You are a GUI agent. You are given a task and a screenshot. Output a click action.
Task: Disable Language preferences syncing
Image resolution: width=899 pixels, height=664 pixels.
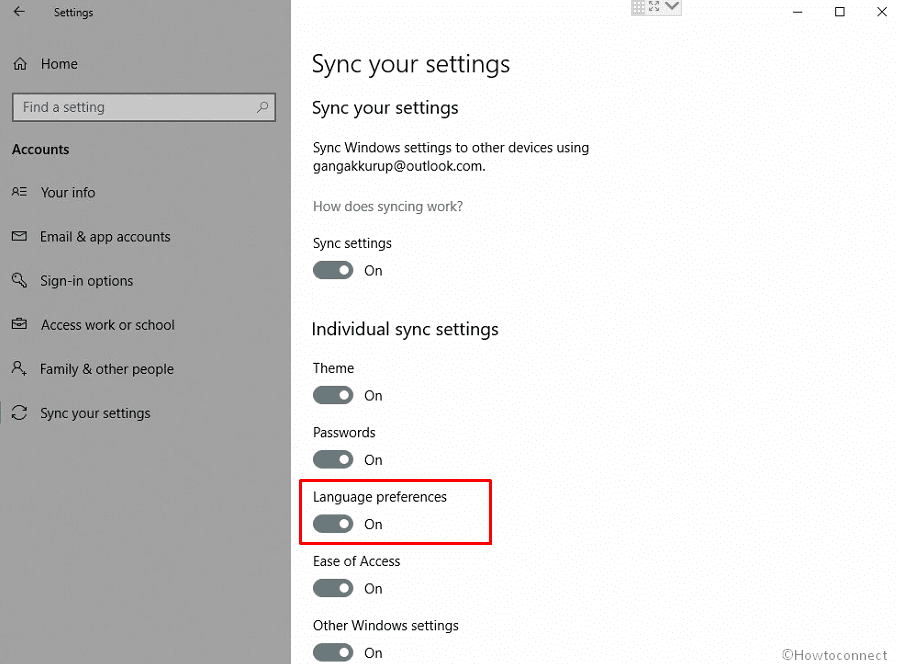(332, 523)
